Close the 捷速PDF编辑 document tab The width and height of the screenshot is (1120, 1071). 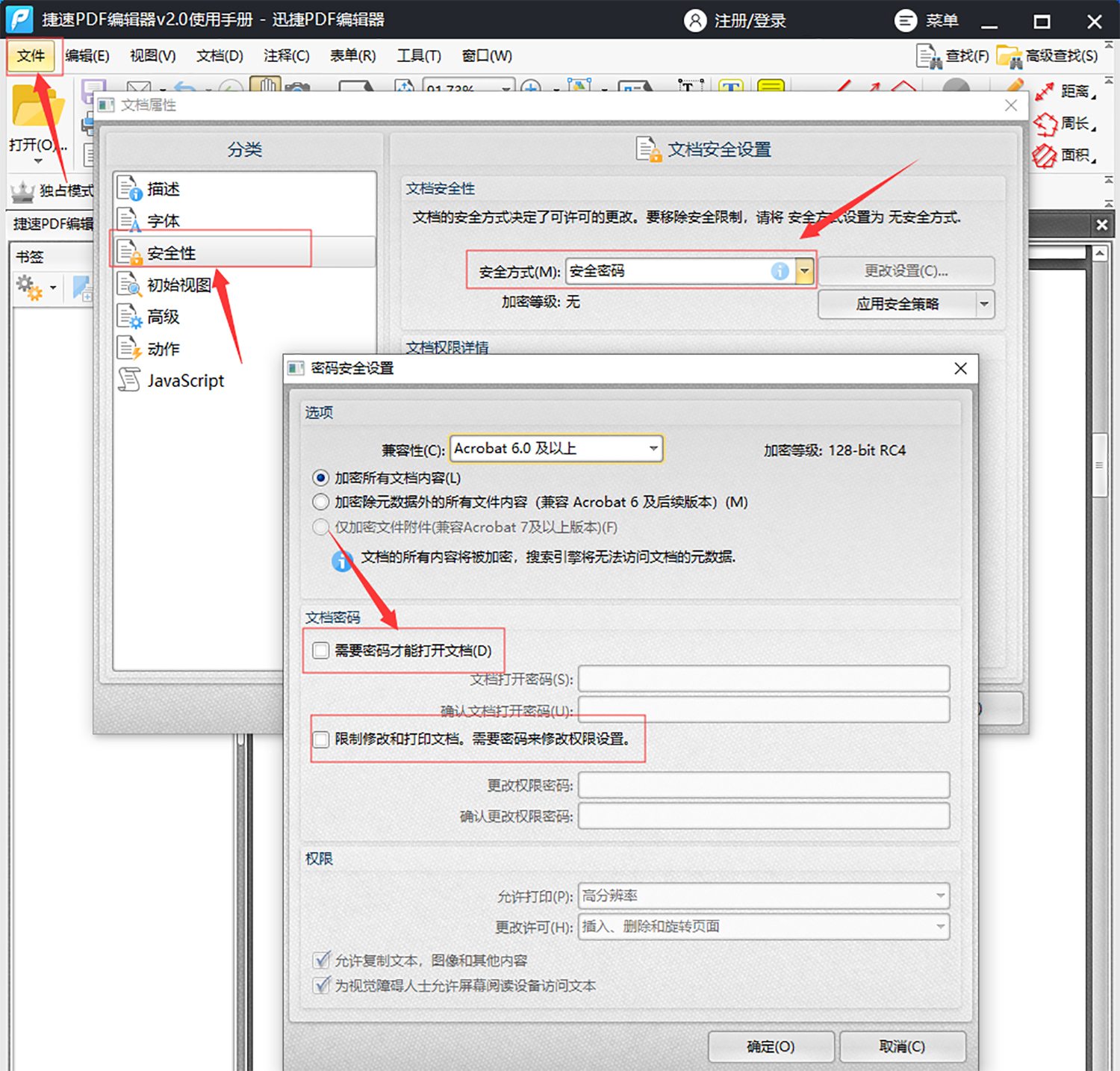click(x=1102, y=225)
